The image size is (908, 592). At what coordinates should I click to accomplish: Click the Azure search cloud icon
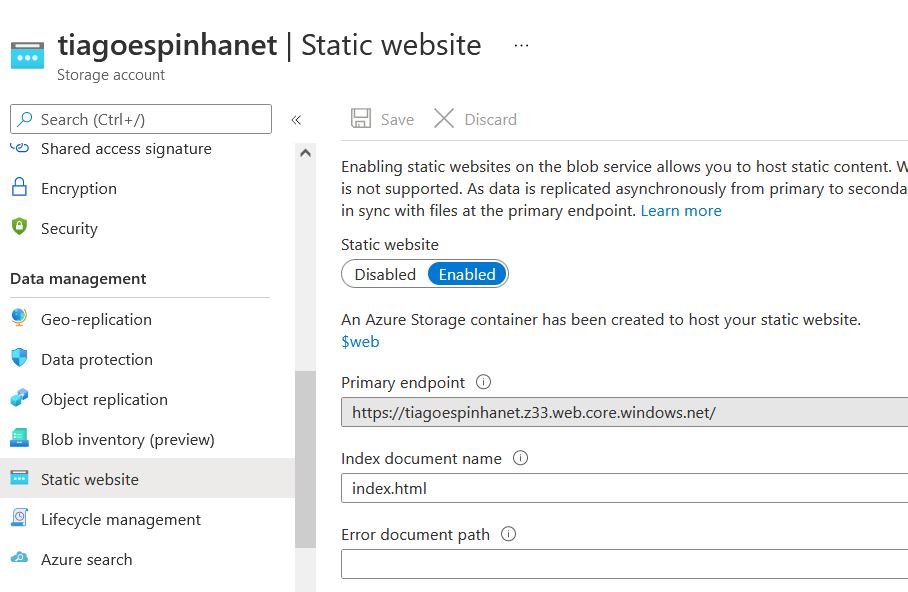(20, 557)
